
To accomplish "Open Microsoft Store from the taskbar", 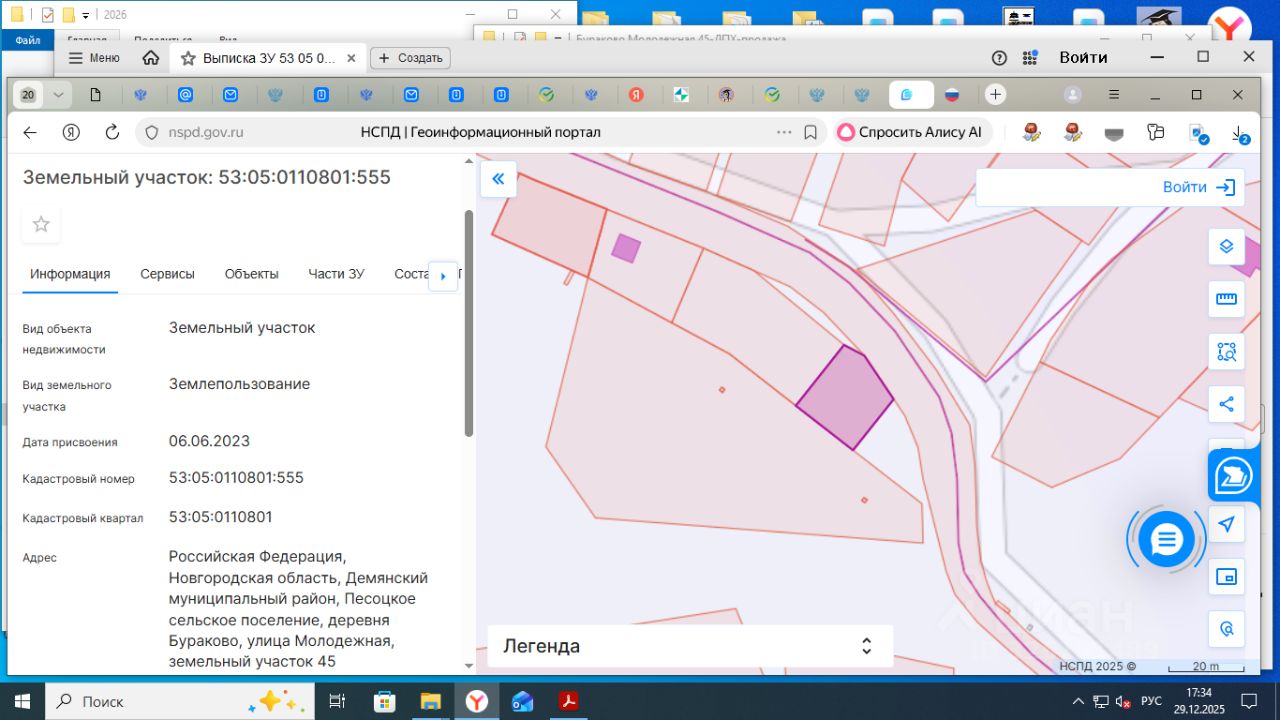I will pyautogui.click(x=385, y=701).
